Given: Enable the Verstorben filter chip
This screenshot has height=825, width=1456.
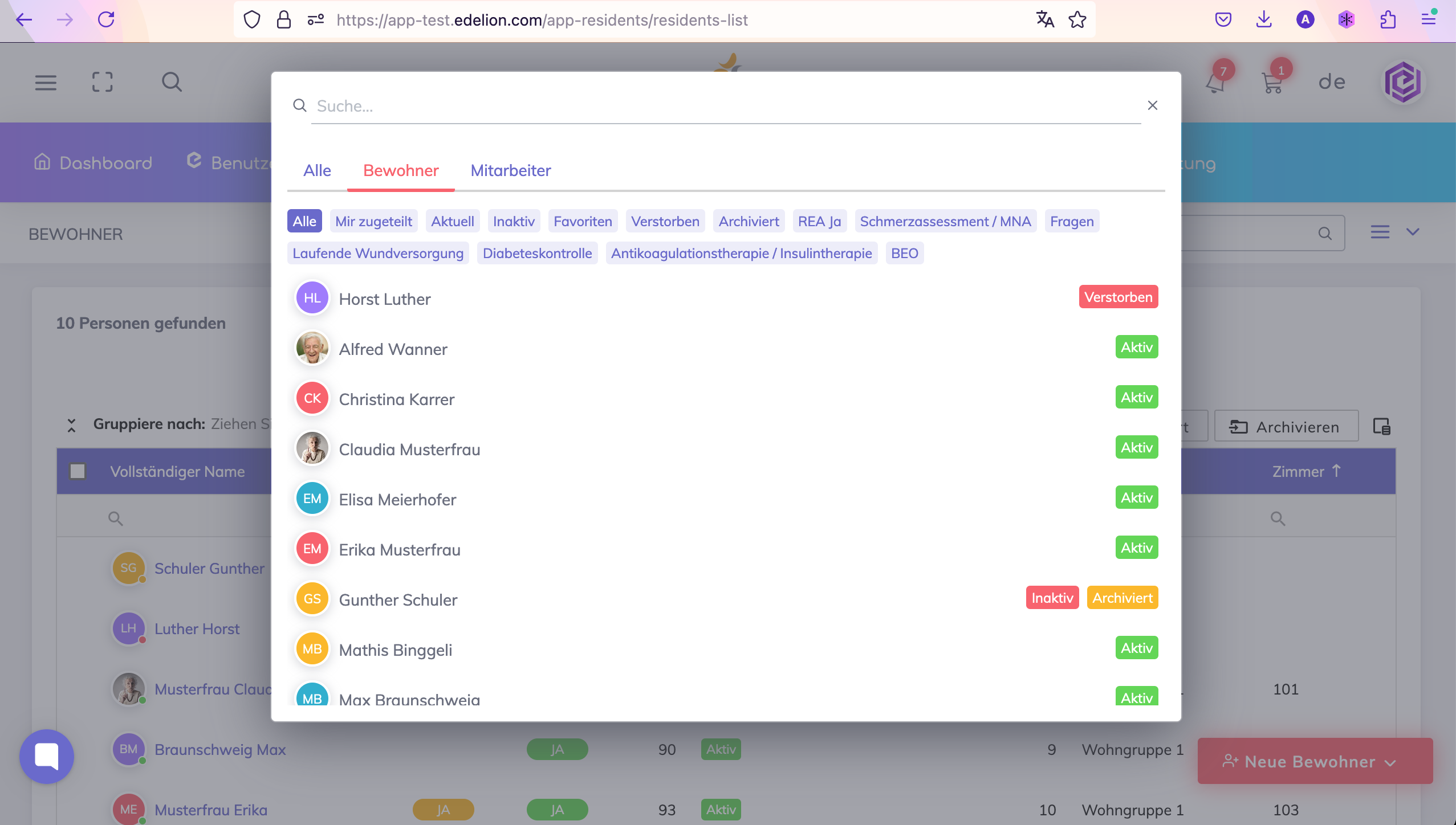Looking at the screenshot, I should (665, 221).
